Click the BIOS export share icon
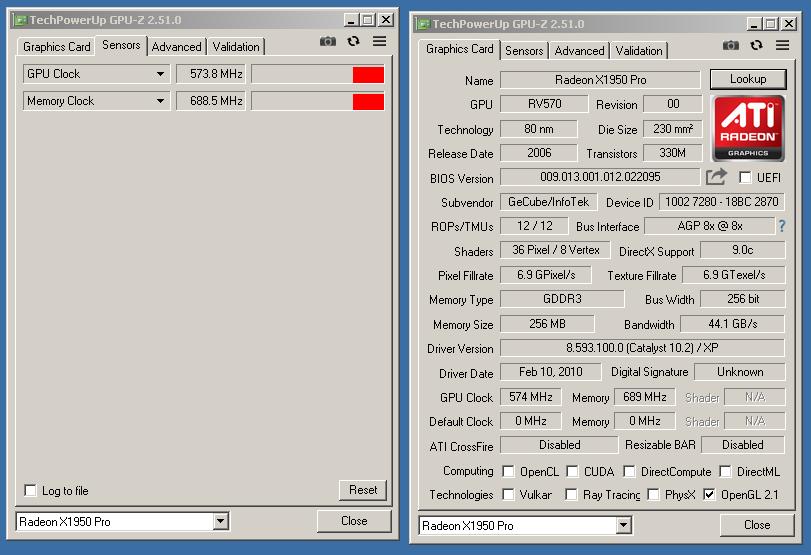 (716, 177)
